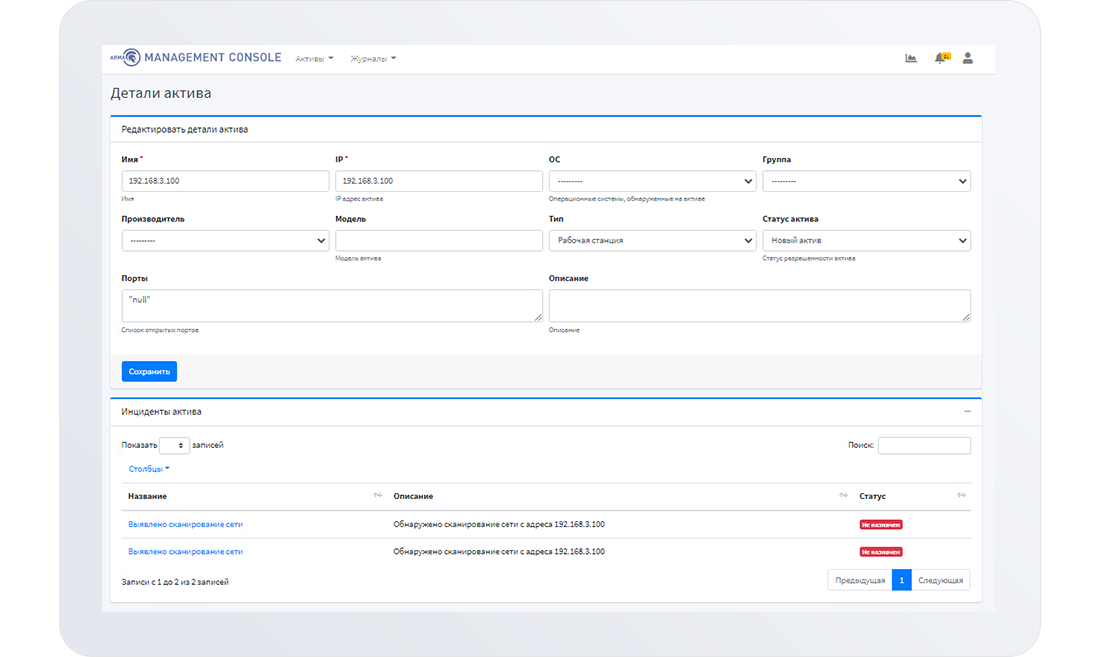Open the Группа dropdown
The image size is (1100, 657).
pyautogui.click(x=866, y=181)
